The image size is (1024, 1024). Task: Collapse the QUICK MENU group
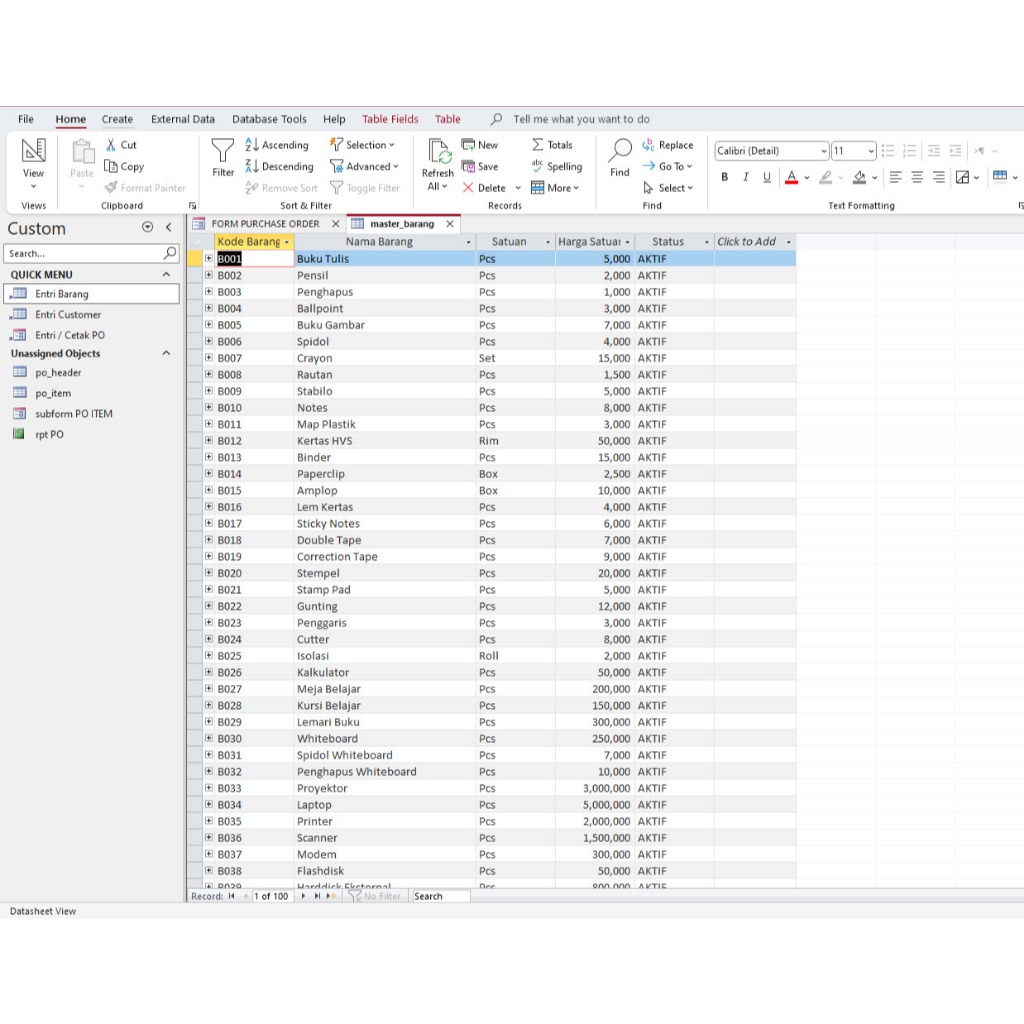tap(166, 274)
